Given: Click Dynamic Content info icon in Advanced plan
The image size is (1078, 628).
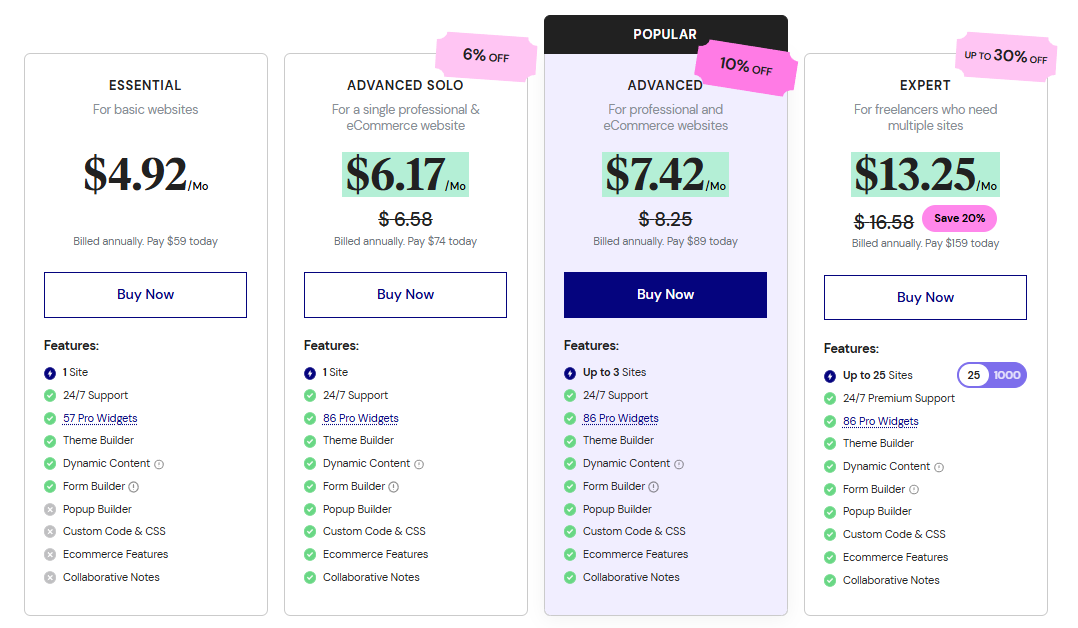Looking at the screenshot, I should [x=679, y=464].
